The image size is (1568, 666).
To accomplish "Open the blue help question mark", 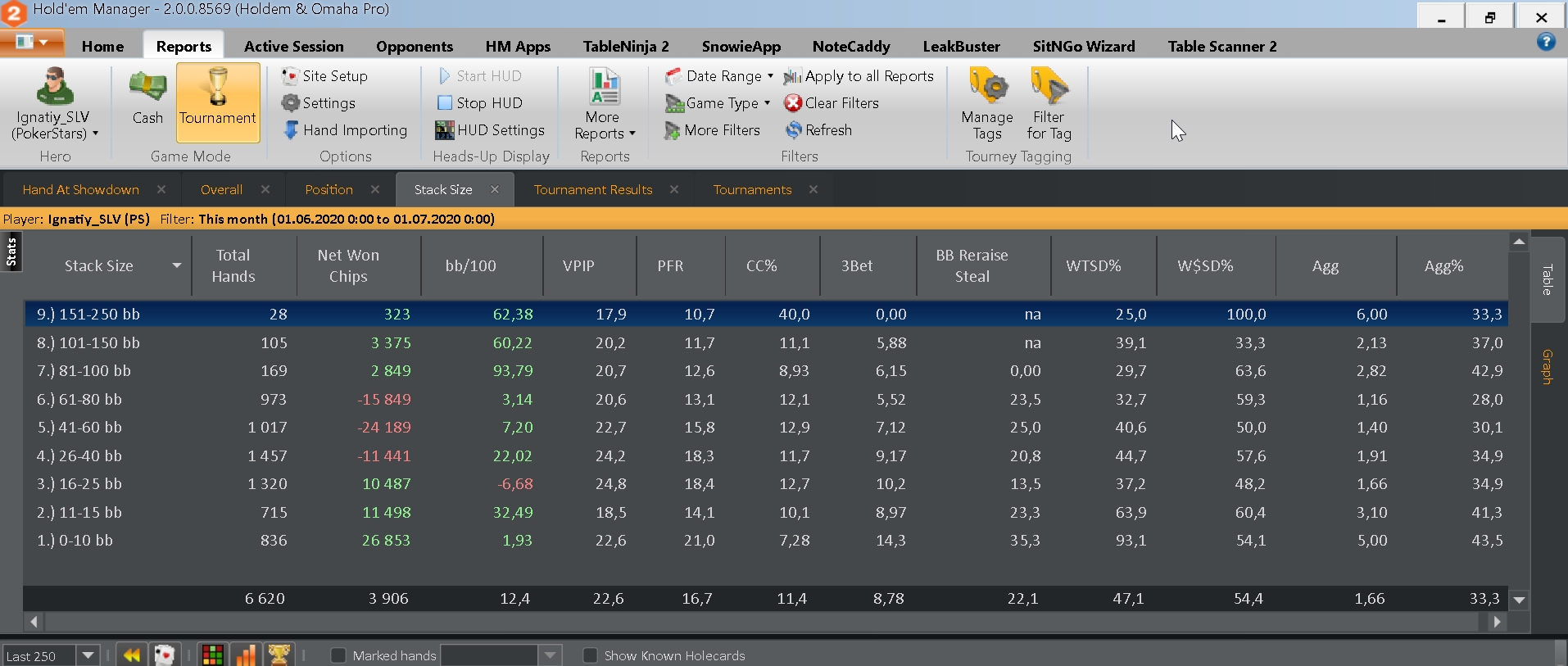I will coord(1546,42).
